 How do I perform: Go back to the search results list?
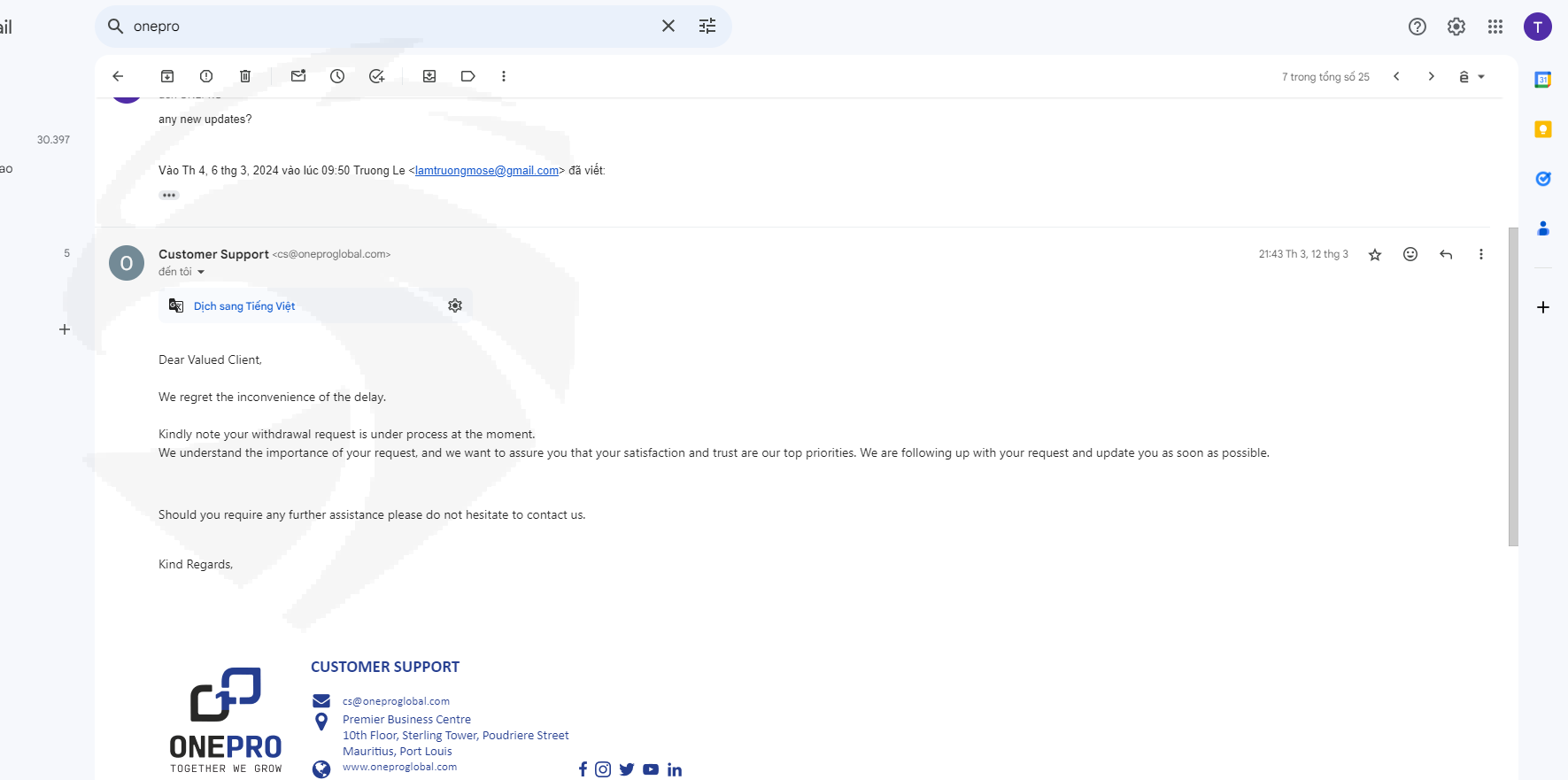[118, 76]
